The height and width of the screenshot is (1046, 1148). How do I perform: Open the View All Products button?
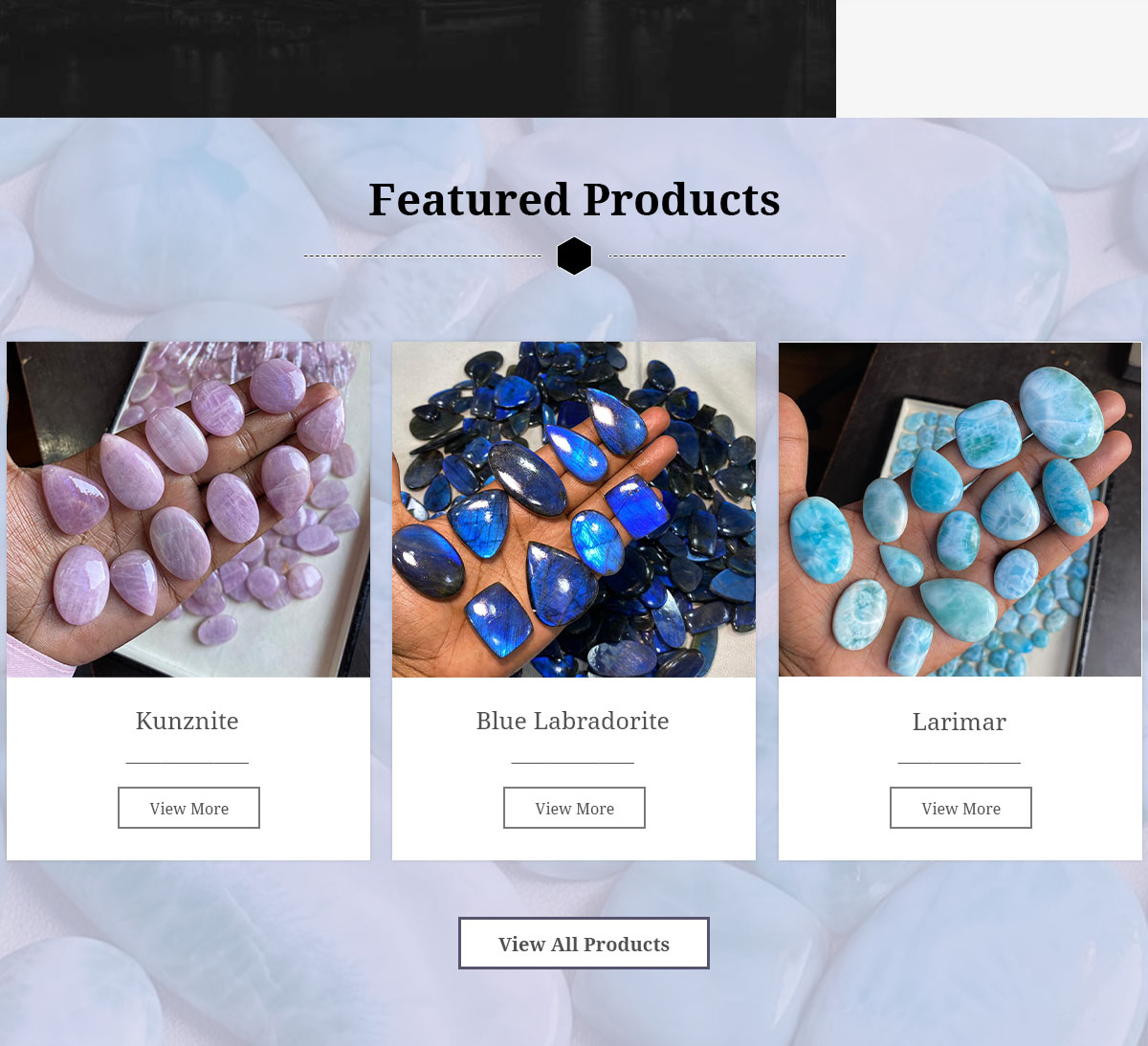pos(584,944)
